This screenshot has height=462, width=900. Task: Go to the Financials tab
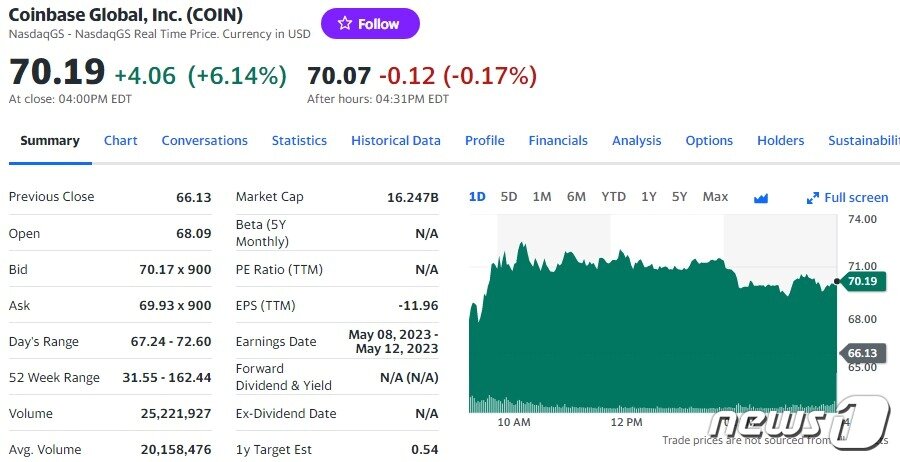pos(558,141)
